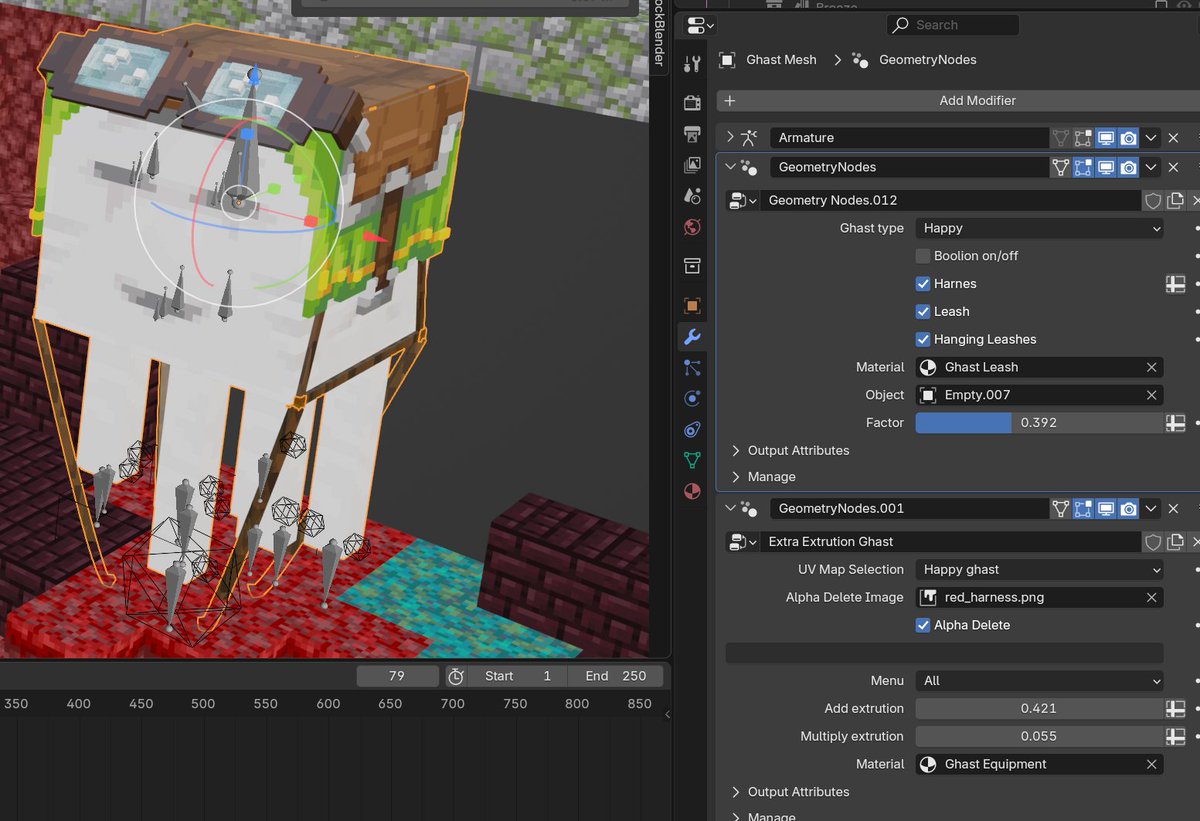
Task: Uncheck the Hanging Leashes checkbox
Action: point(922,339)
